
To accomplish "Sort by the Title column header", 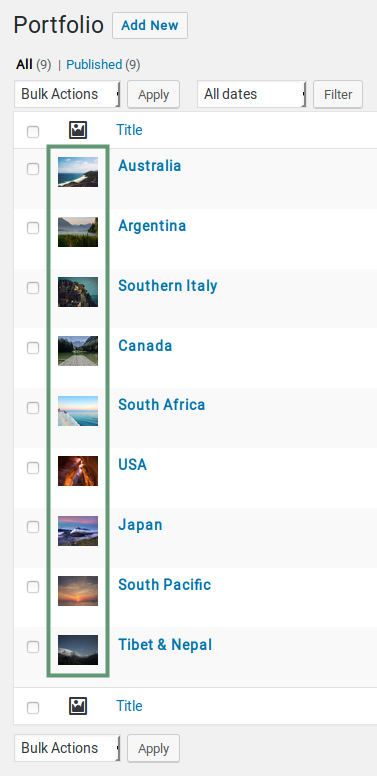I will pos(129,130).
